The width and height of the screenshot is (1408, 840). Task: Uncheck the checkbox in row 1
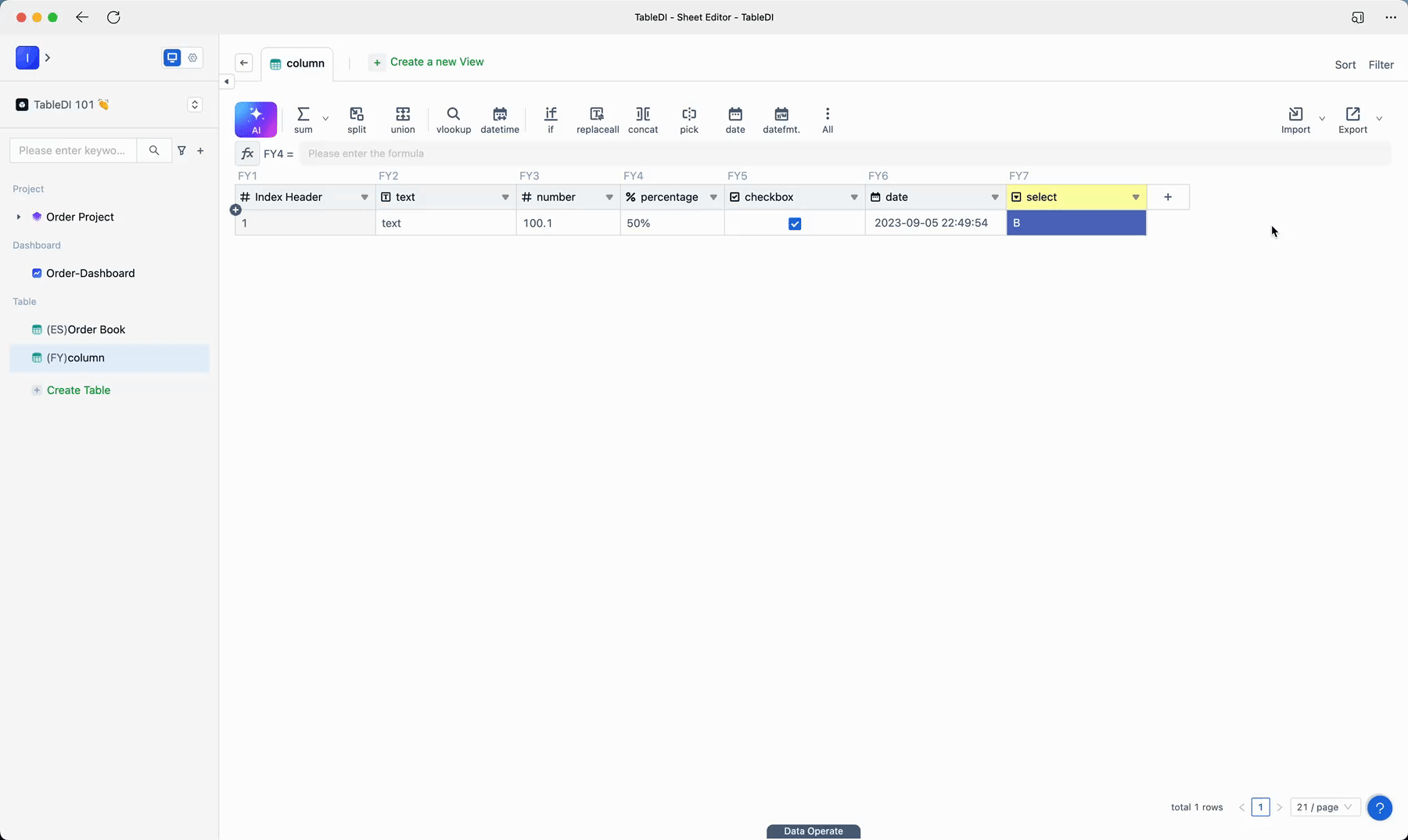pyautogui.click(x=795, y=224)
